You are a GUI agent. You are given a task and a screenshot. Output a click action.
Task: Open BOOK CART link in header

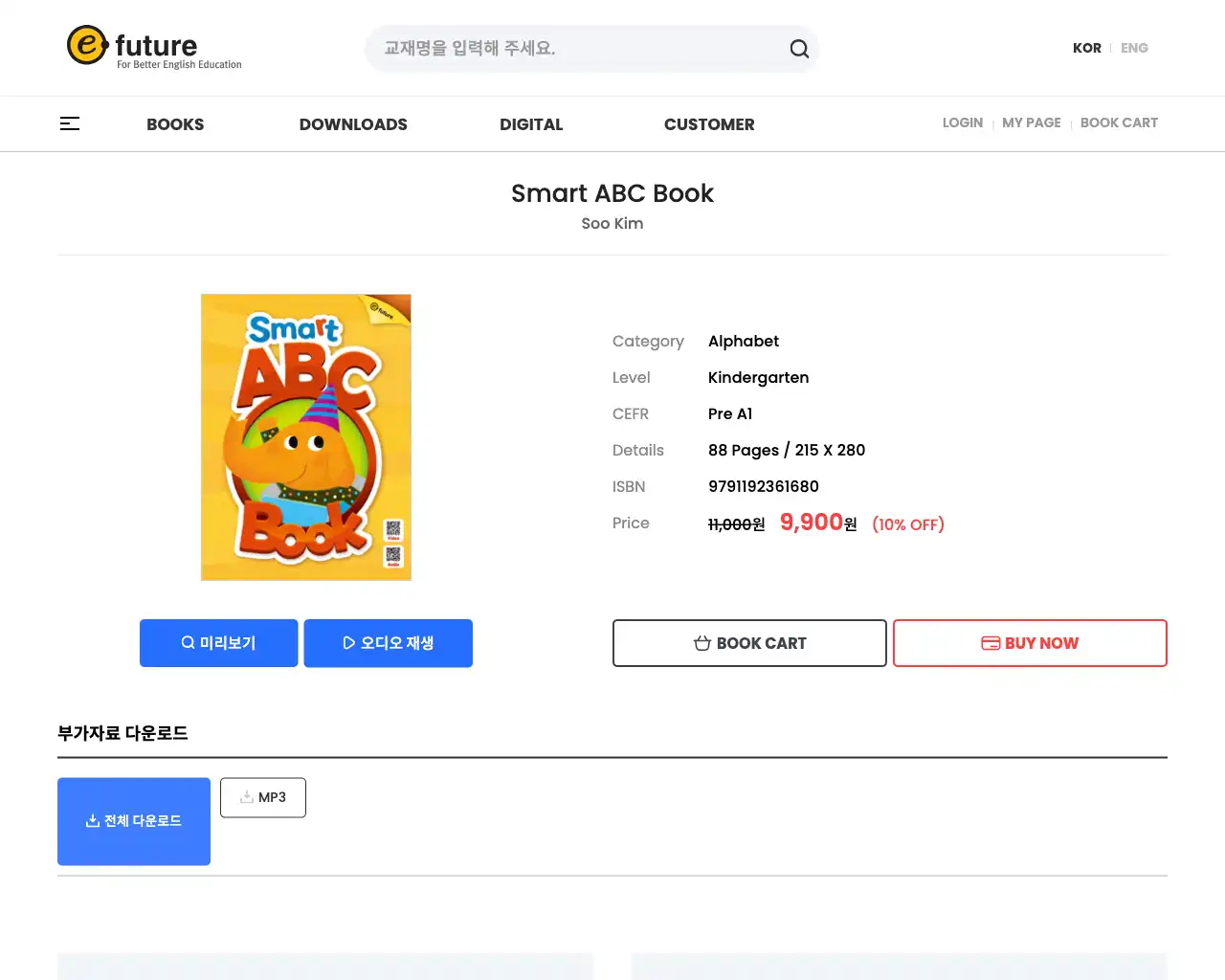pyautogui.click(x=1119, y=122)
